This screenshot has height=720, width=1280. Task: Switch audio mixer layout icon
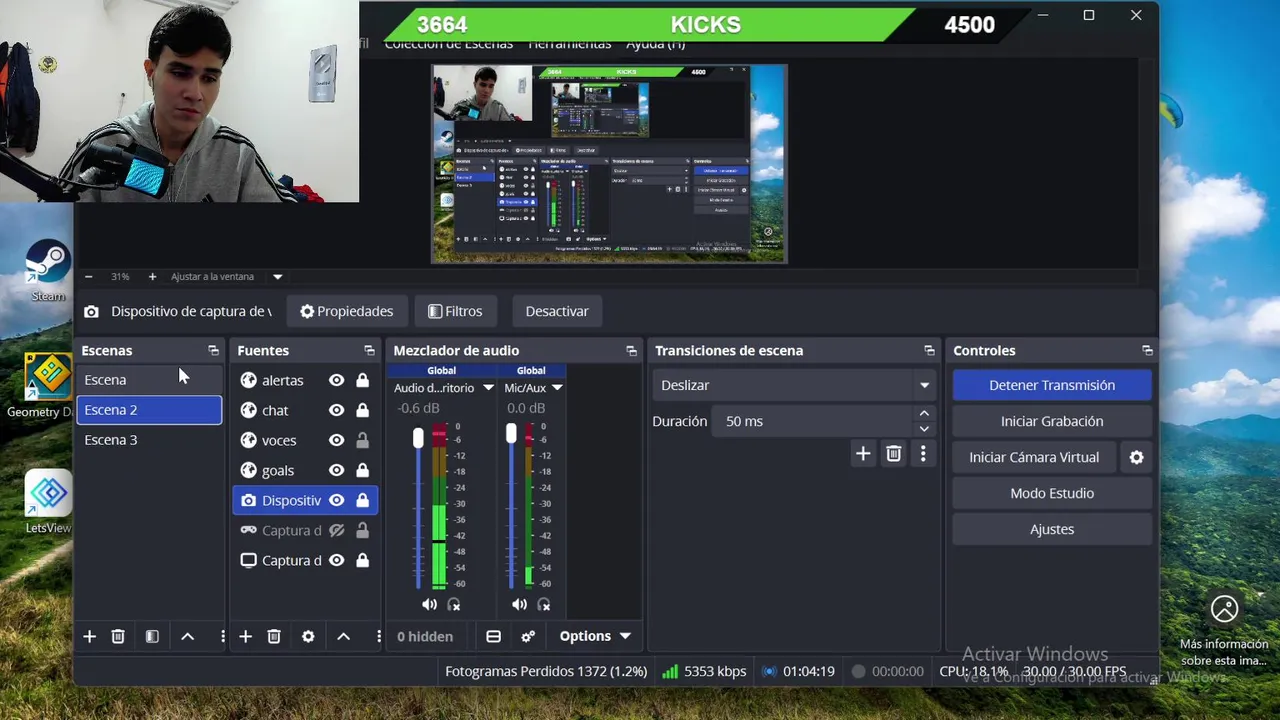tap(493, 636)
